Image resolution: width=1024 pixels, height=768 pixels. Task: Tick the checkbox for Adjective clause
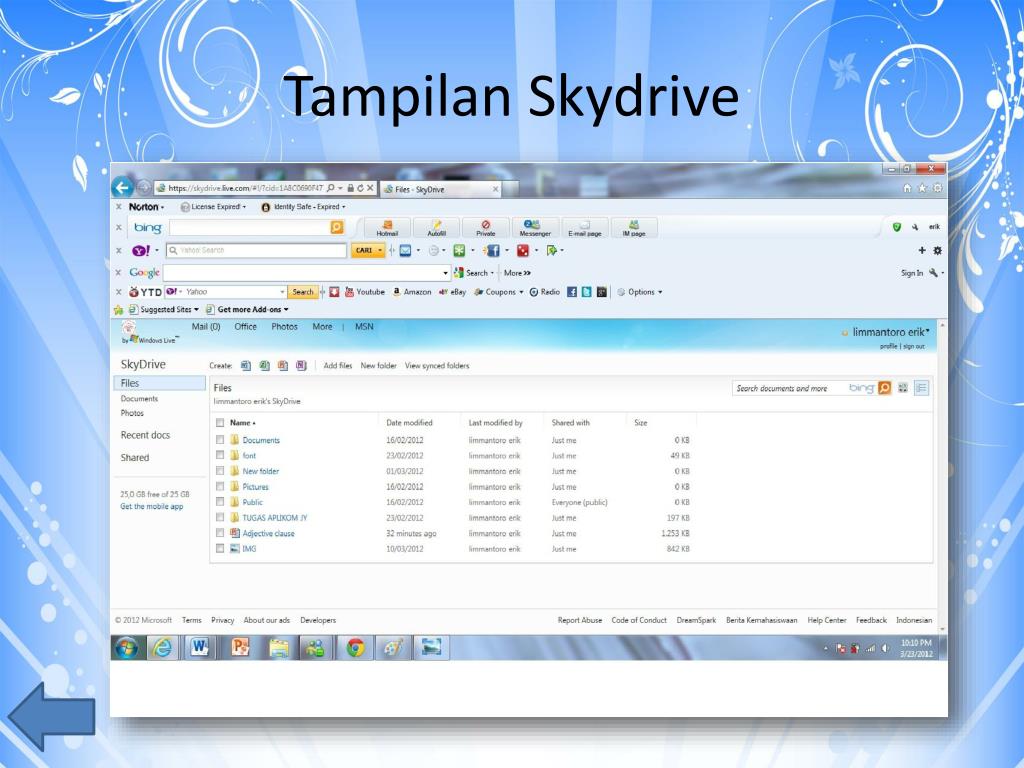[x=220, y=533]
